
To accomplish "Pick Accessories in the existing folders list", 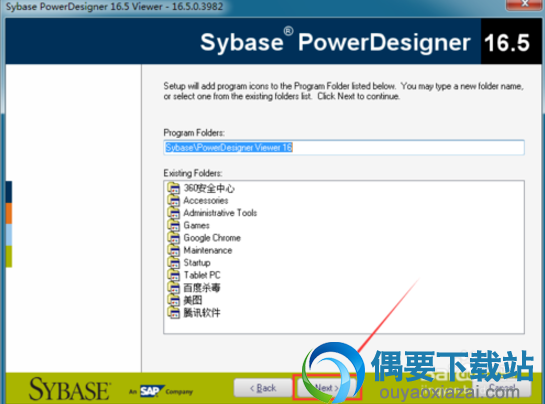I will [x=206, y=201].
